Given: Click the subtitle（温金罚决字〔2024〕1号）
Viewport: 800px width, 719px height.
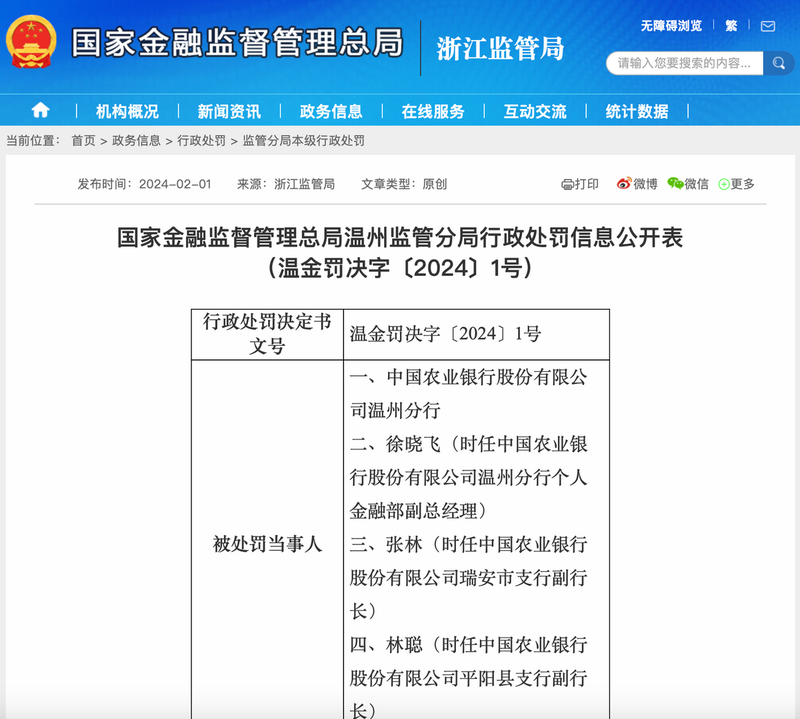Looking at the screenshot, I should click(400, 268).
